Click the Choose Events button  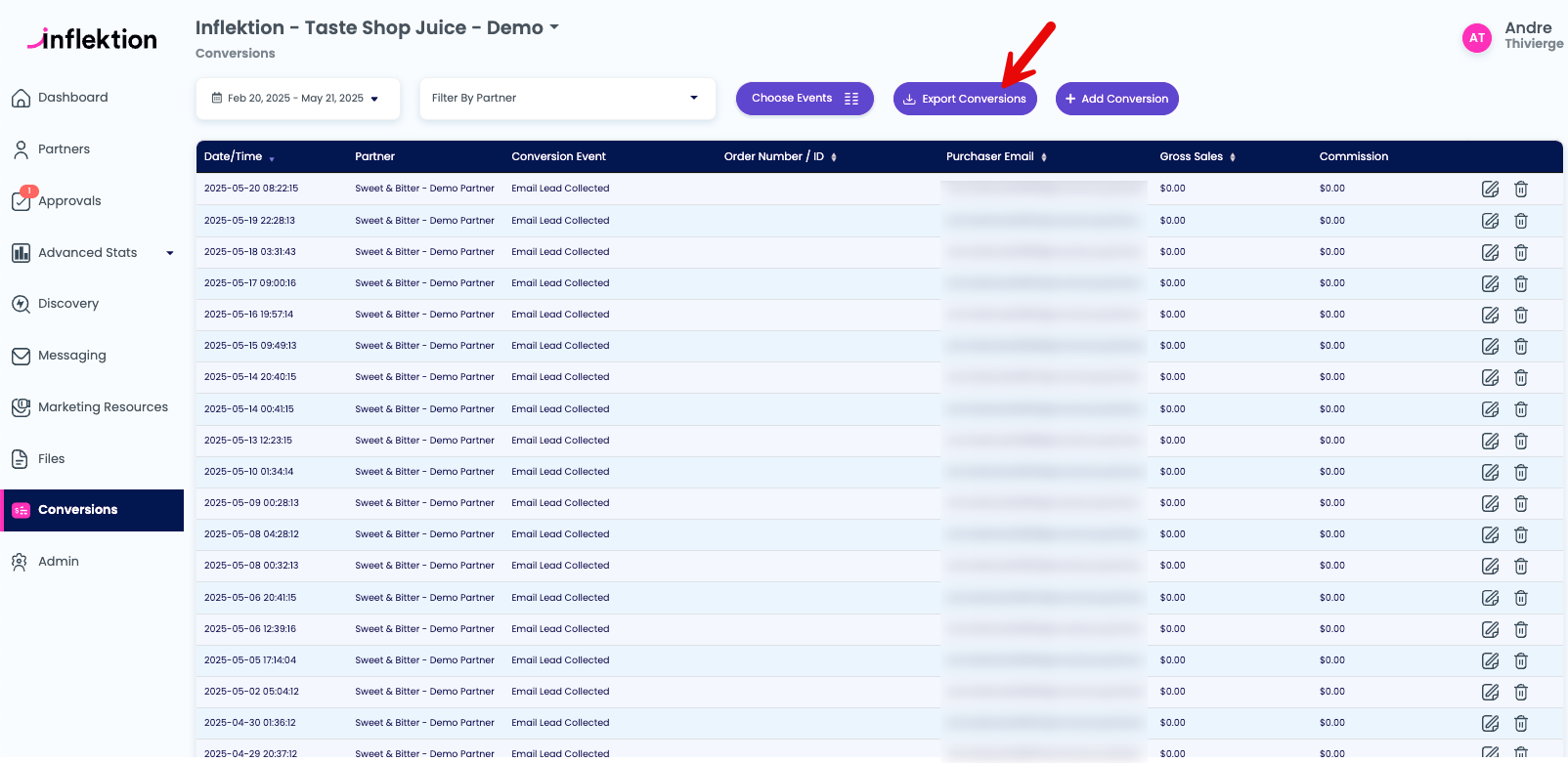pos(805,99)
